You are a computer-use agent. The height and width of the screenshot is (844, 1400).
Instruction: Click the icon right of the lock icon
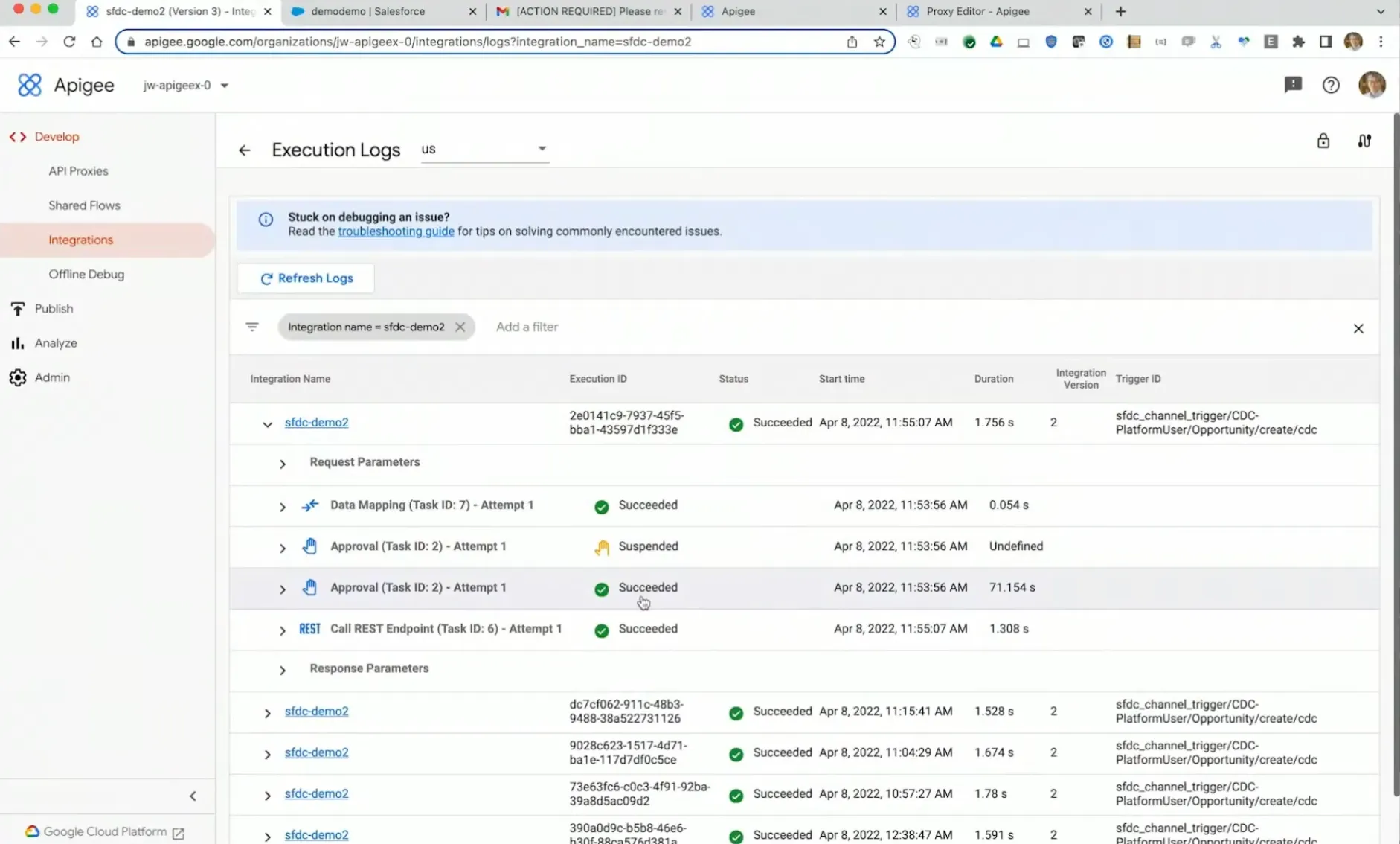(x=1364, y=141)
